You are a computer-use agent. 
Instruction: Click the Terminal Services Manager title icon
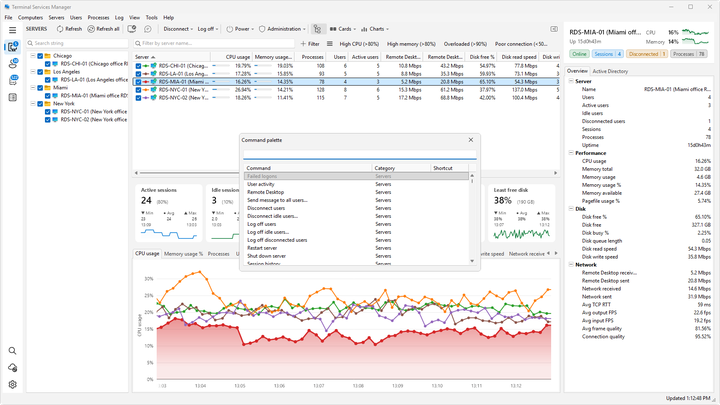pos(7,7)
